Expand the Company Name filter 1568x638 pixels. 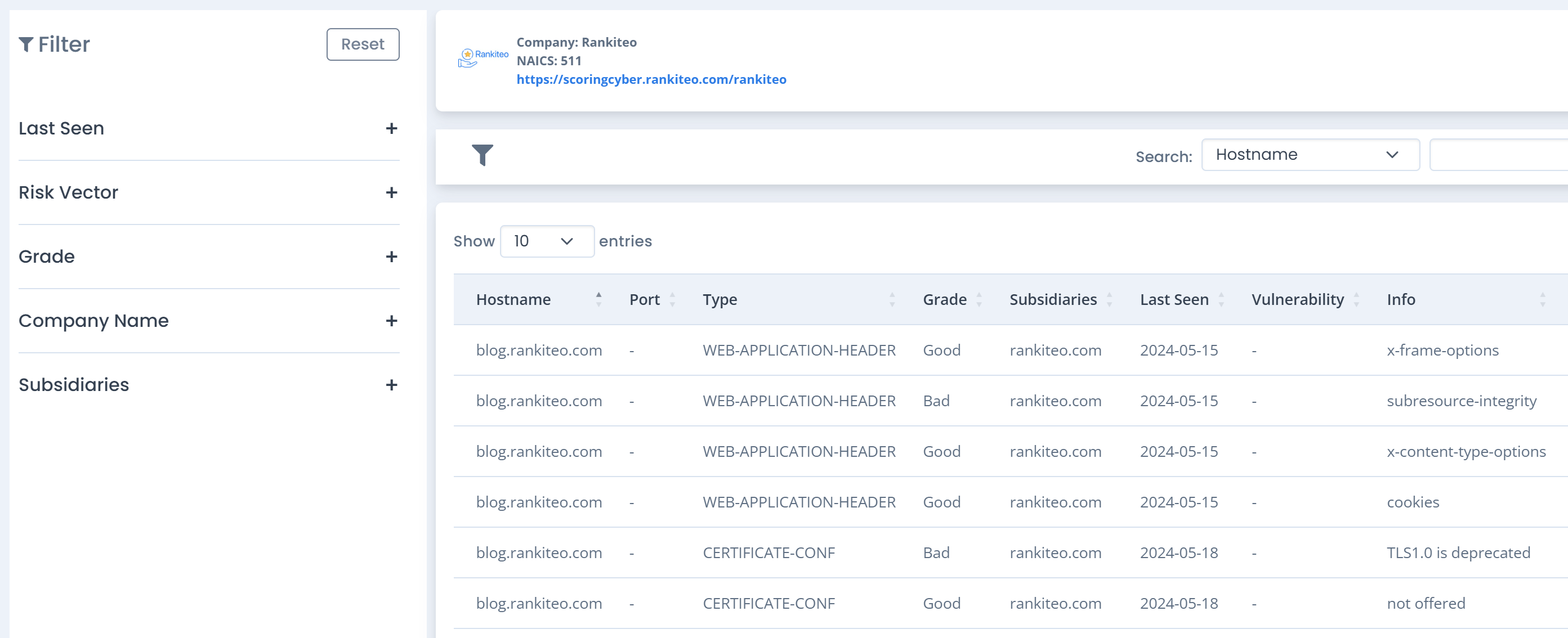coord(391,321)
